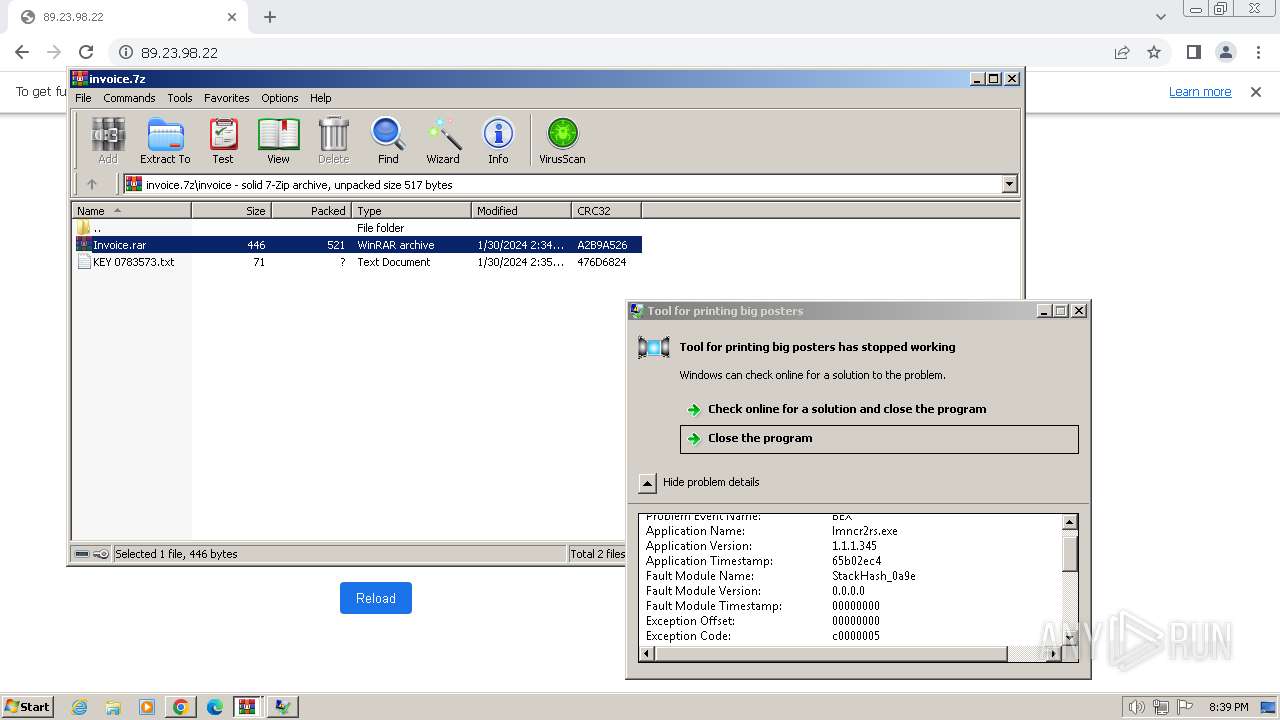
Task: Select KEY 0783573.txt in the list
Action: pos(357,262)
